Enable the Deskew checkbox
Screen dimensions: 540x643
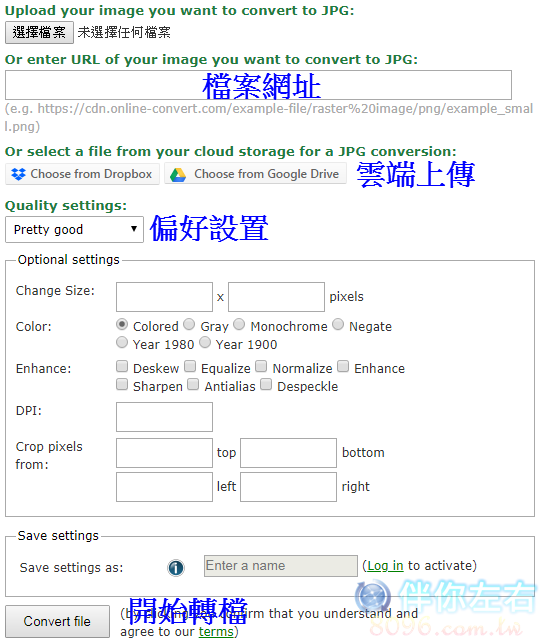(122, 366)
